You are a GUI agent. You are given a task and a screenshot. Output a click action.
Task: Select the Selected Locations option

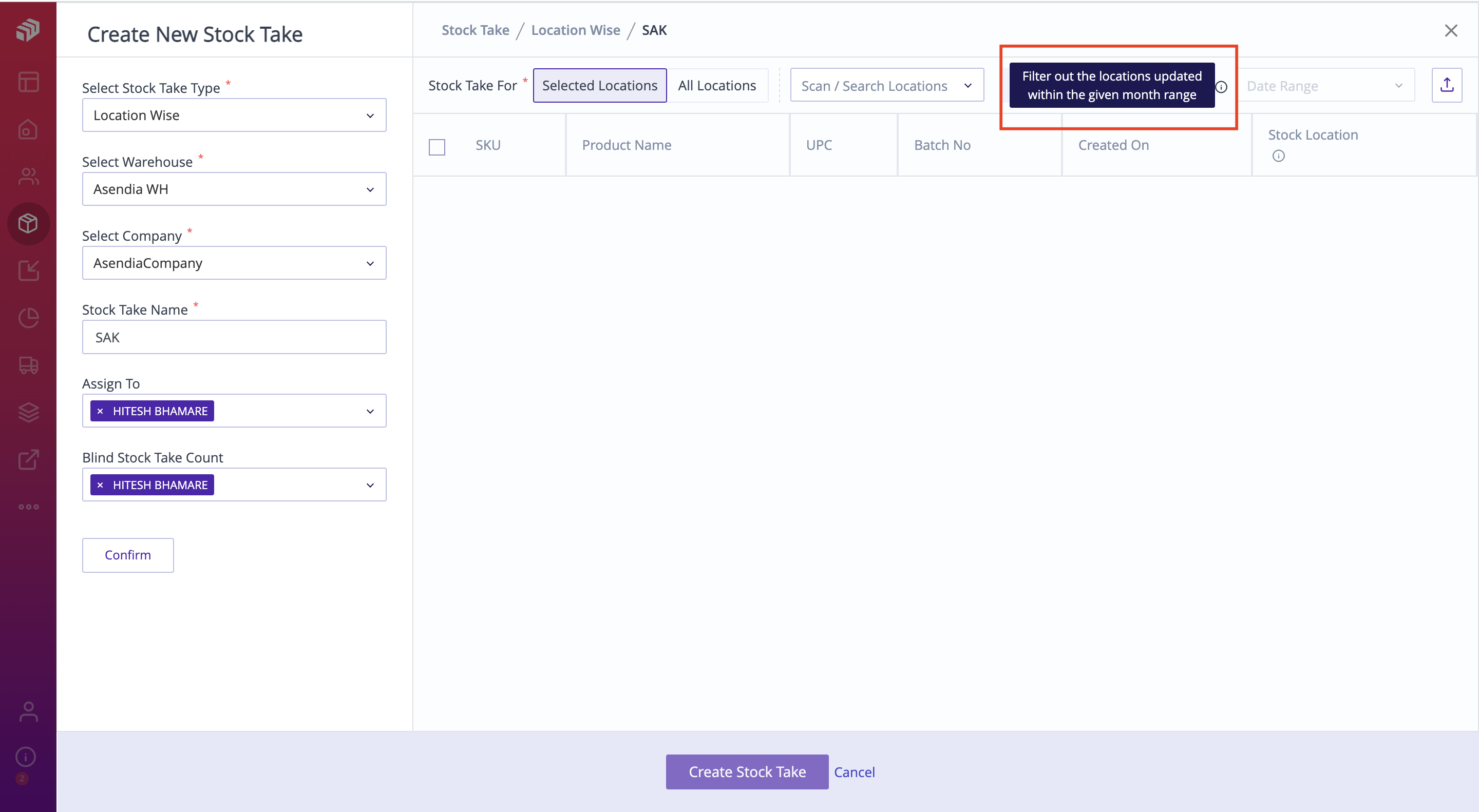[599, 86]
